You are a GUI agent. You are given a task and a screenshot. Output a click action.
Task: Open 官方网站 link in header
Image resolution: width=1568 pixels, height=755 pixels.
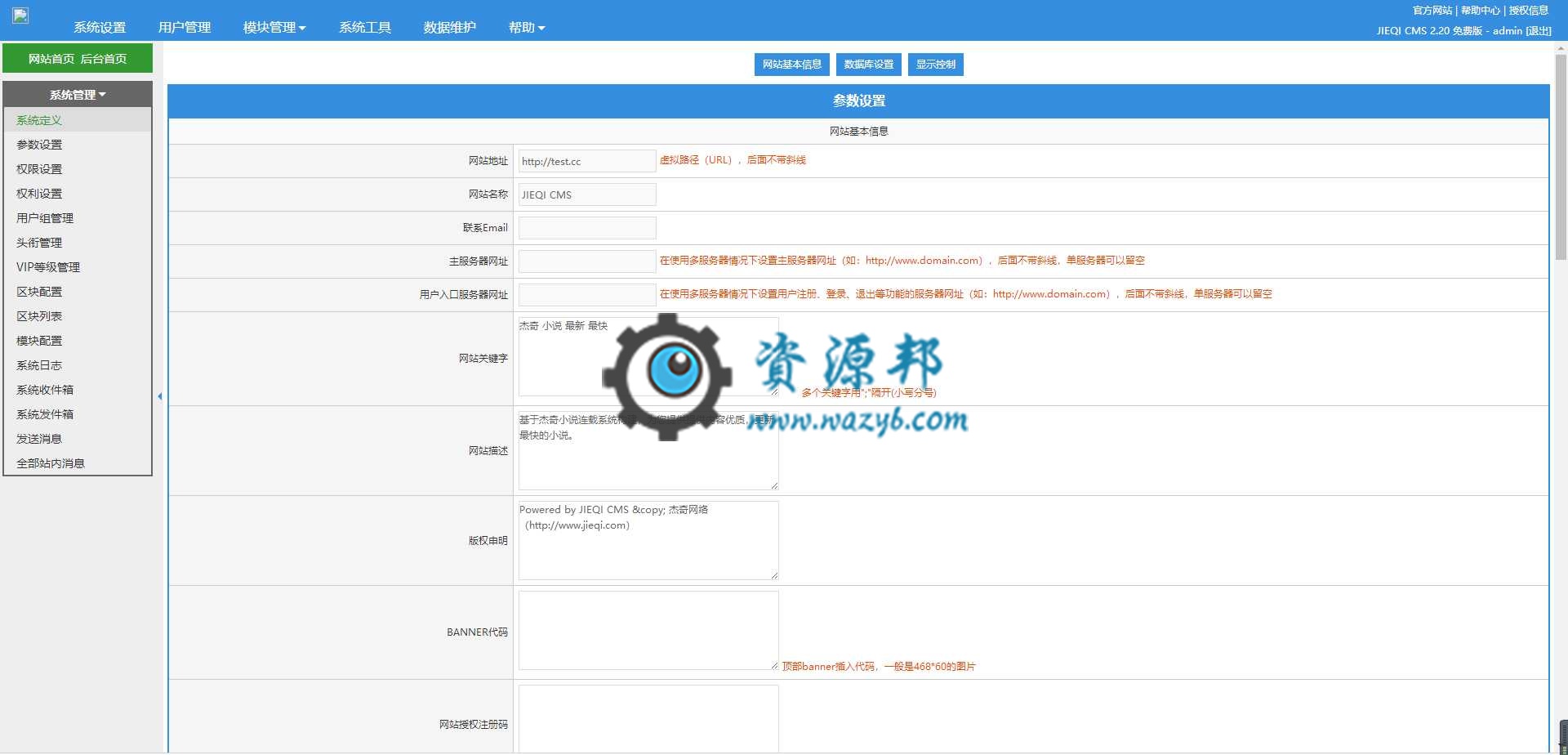pyautogui.click(x=1432, y=11)
